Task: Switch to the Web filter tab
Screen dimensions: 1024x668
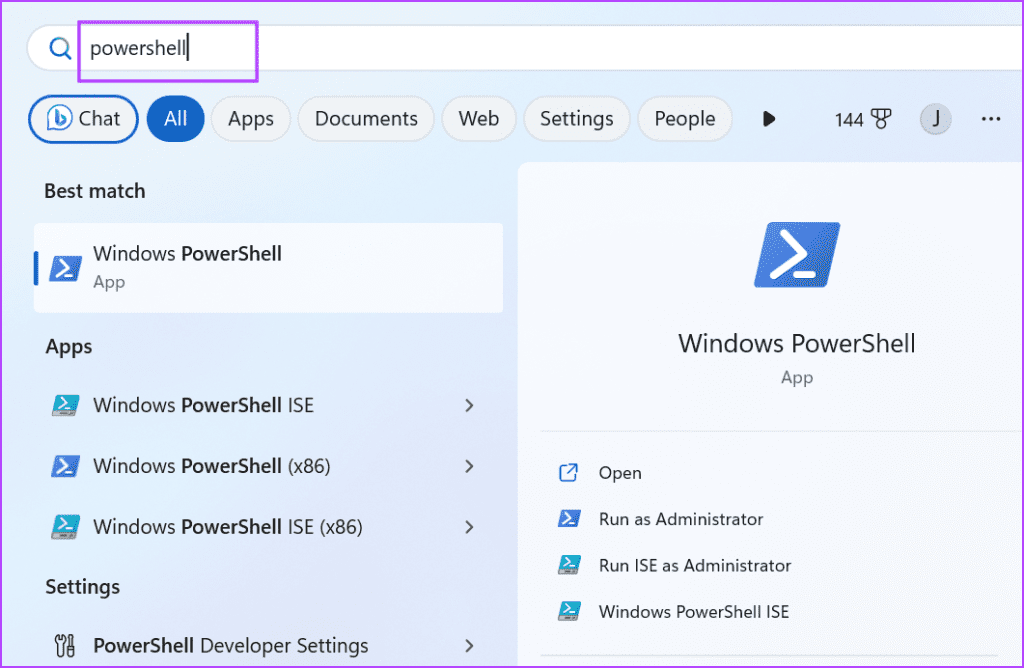Action: (x=479, y=119)
